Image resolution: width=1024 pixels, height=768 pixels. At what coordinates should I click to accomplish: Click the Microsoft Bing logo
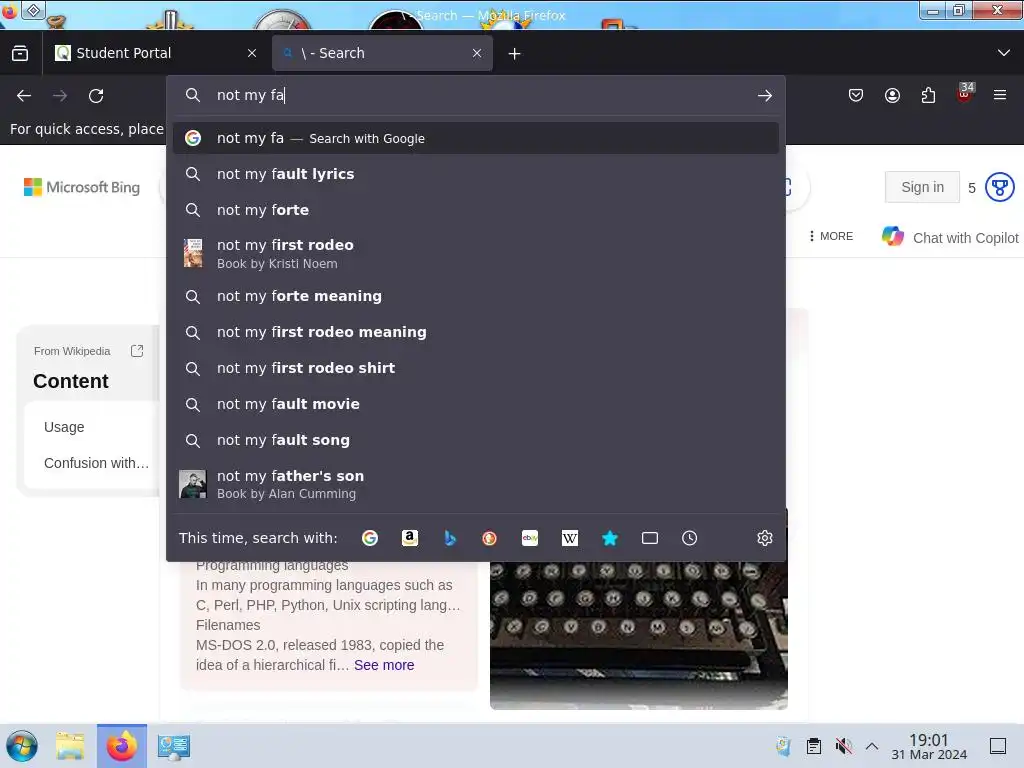[82, 187]
